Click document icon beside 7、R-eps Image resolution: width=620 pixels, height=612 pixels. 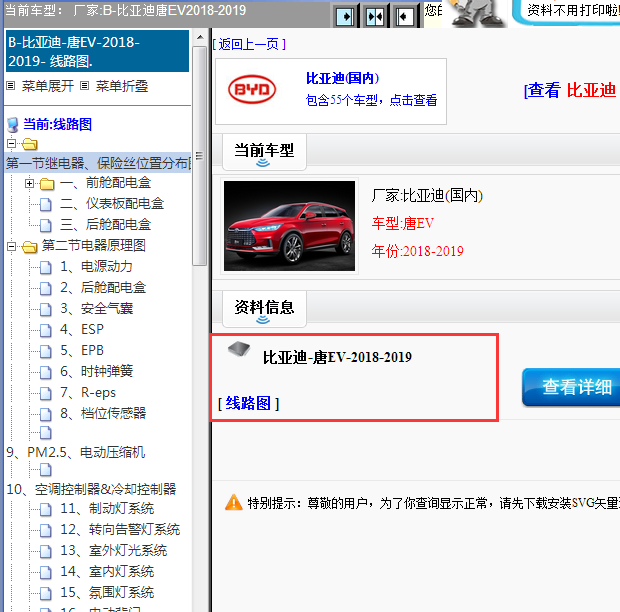click(45, 393)
